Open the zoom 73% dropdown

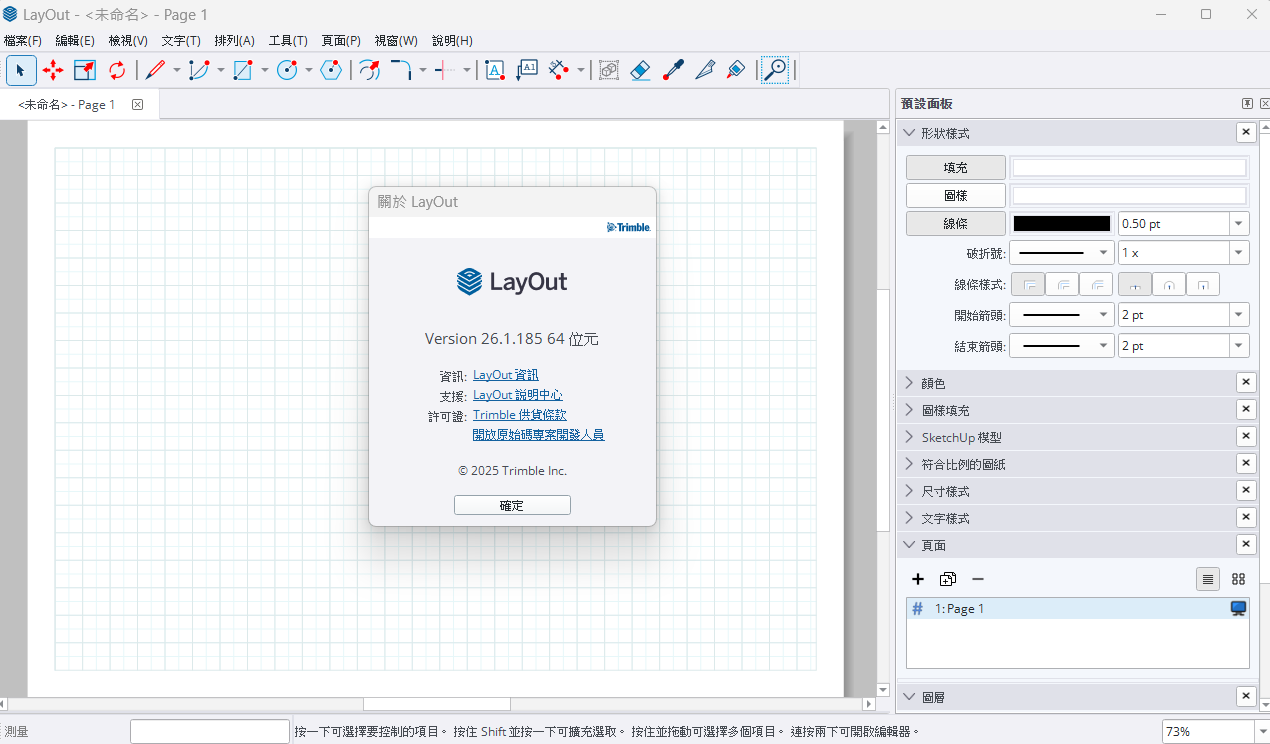[1261, 731]
